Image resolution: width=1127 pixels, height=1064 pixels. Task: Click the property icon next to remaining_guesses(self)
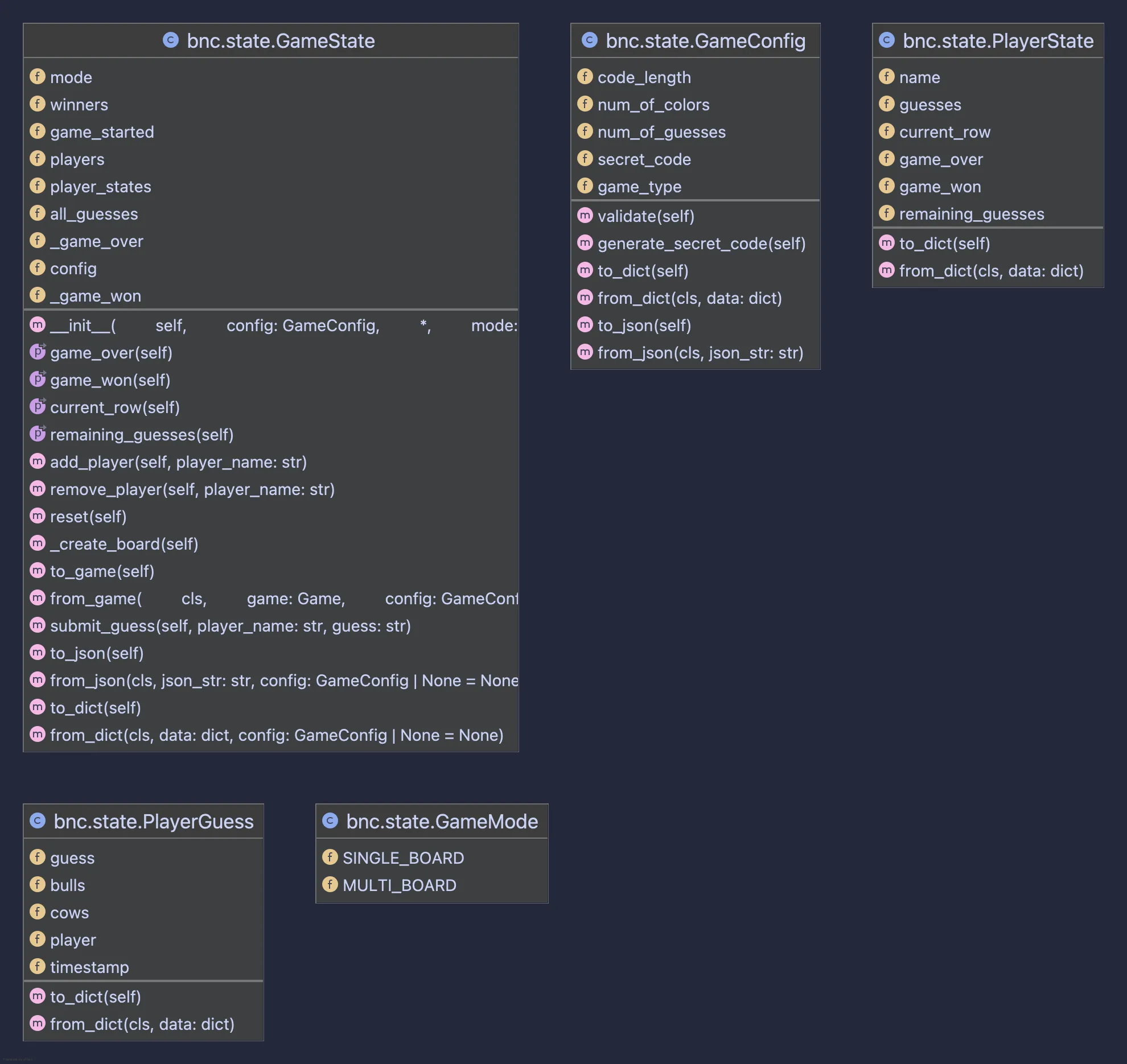click(38, 434)
